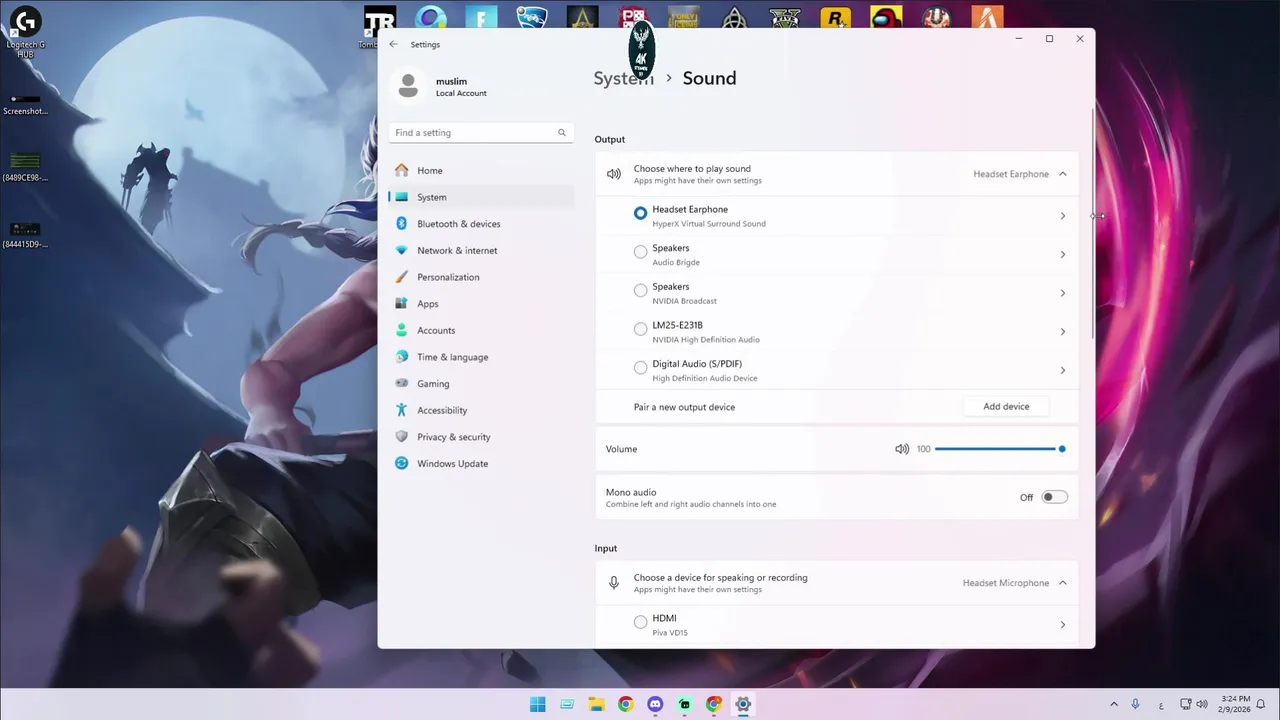Open Gaming settings page
This screenshot has height=720, width=1280.
[482, 383]
